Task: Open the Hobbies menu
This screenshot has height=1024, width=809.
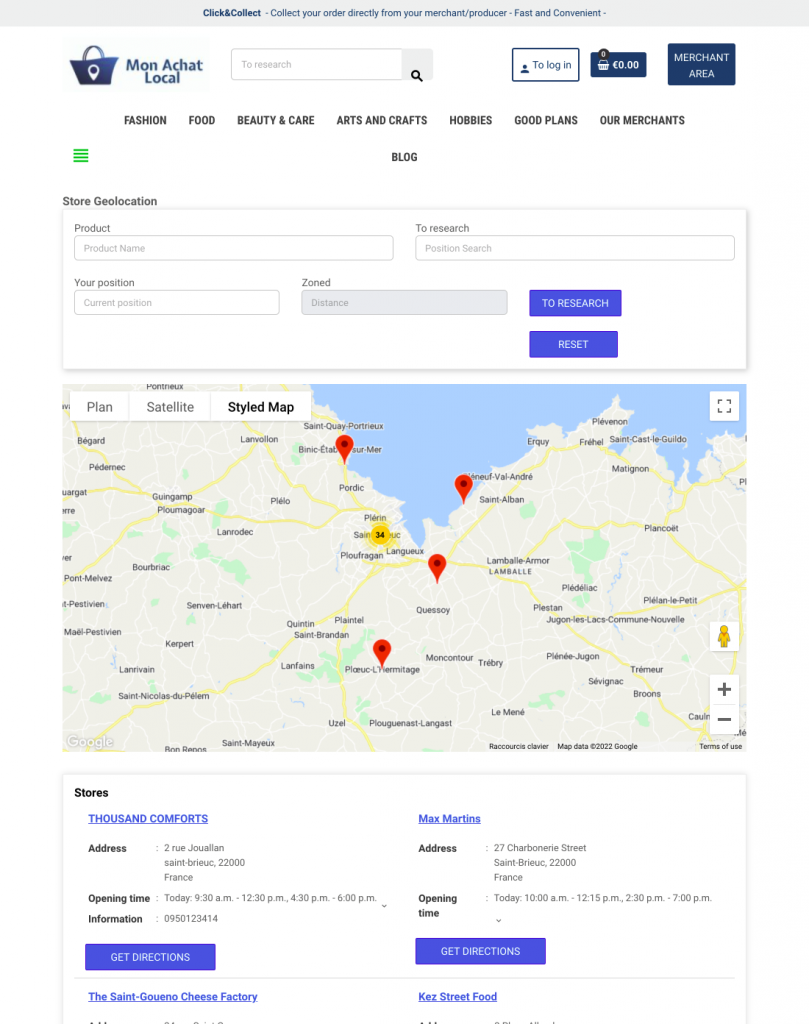Action: (x=471, y=120)
